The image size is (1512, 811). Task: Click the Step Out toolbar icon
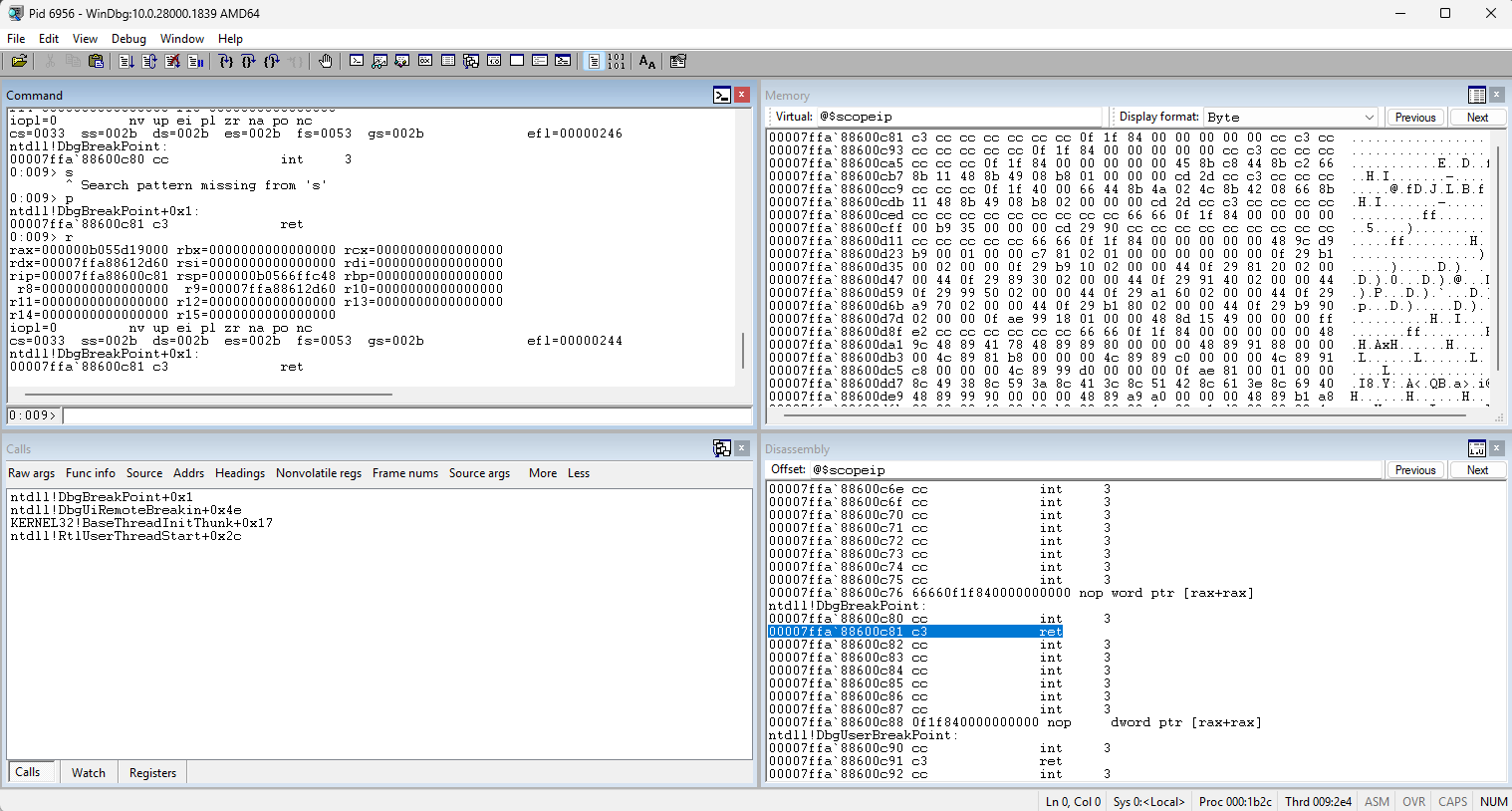click(x=272, y=61)
